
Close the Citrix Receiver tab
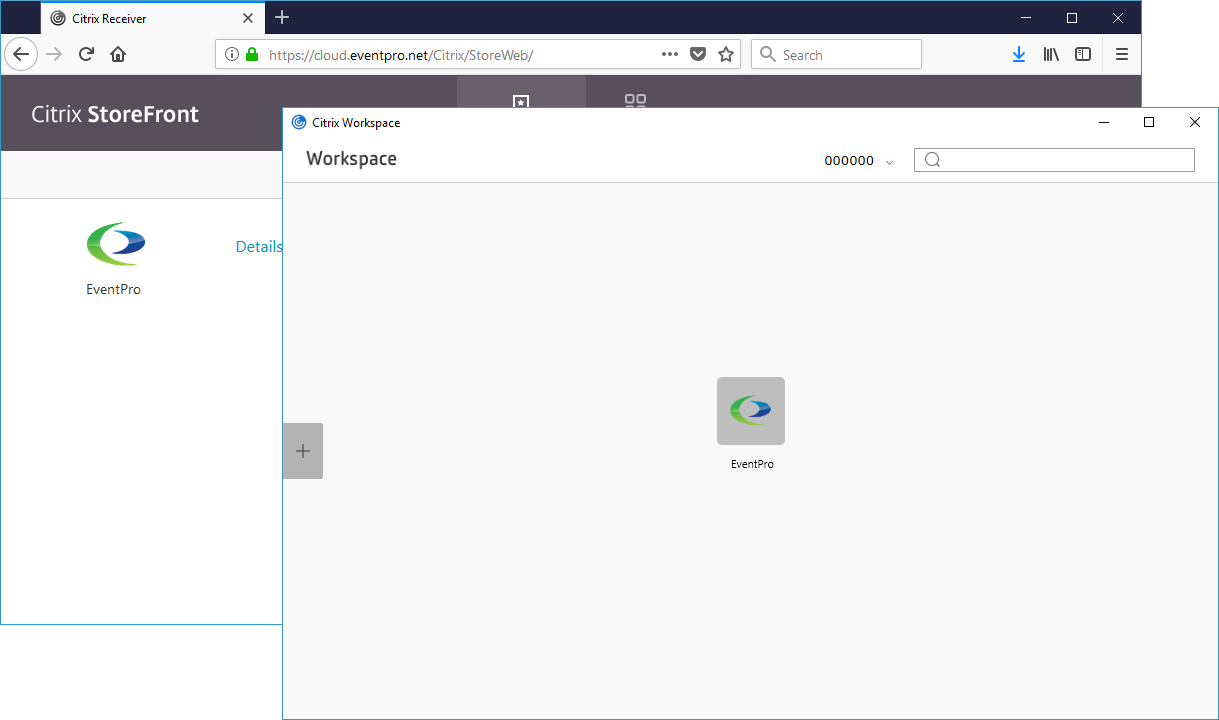point(248,18)
